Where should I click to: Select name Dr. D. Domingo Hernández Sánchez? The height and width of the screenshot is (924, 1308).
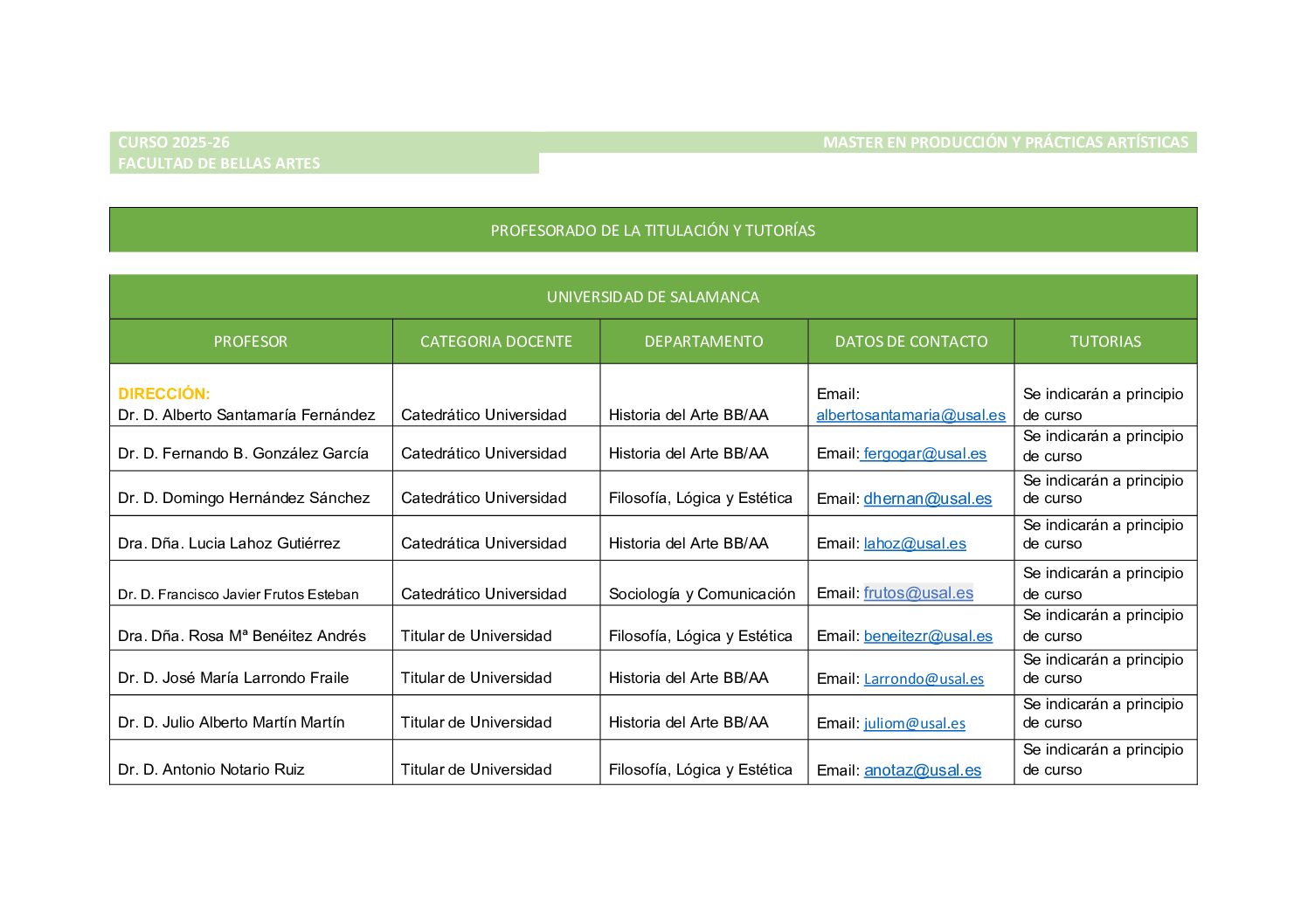click(x=244, y=498)
